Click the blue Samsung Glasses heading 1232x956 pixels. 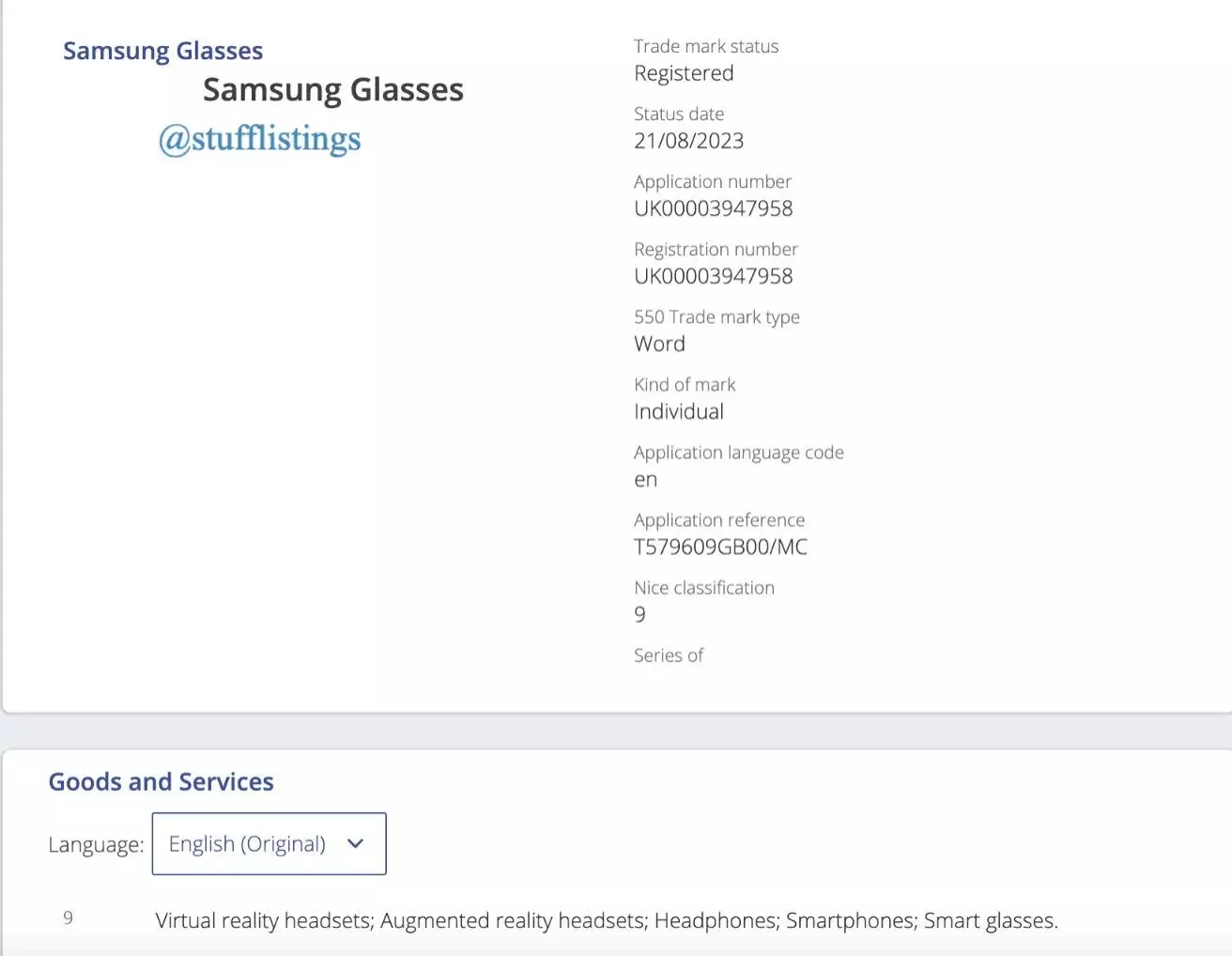point(162,51)
